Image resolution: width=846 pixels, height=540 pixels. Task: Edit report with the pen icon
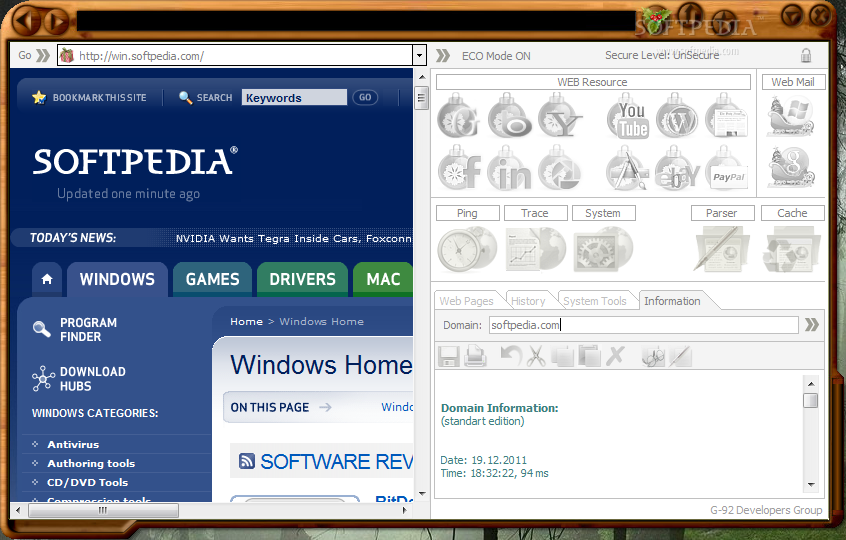[680, 357]
